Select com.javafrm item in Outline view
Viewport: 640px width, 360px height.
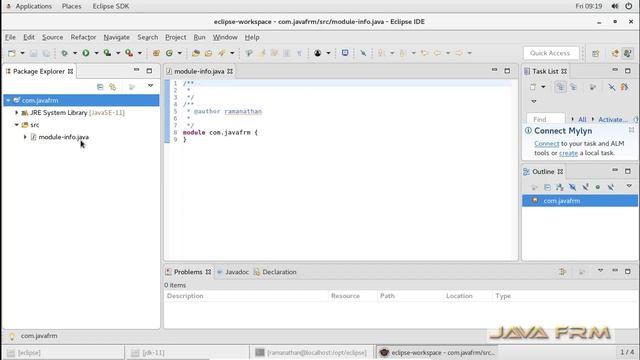pos(580,200)
